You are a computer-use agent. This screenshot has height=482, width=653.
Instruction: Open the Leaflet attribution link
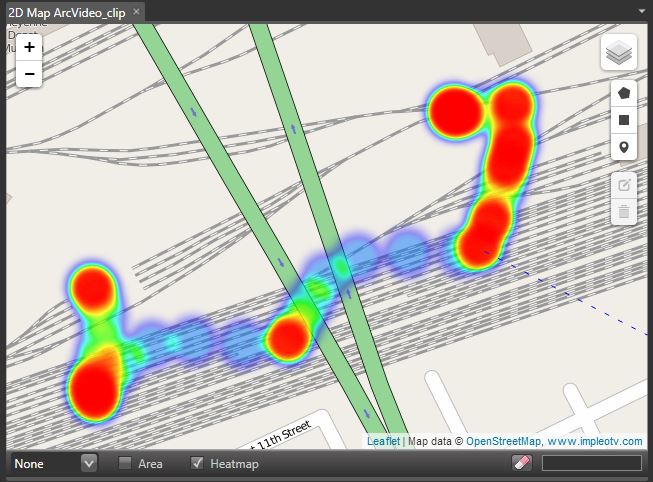click(383, 441)
